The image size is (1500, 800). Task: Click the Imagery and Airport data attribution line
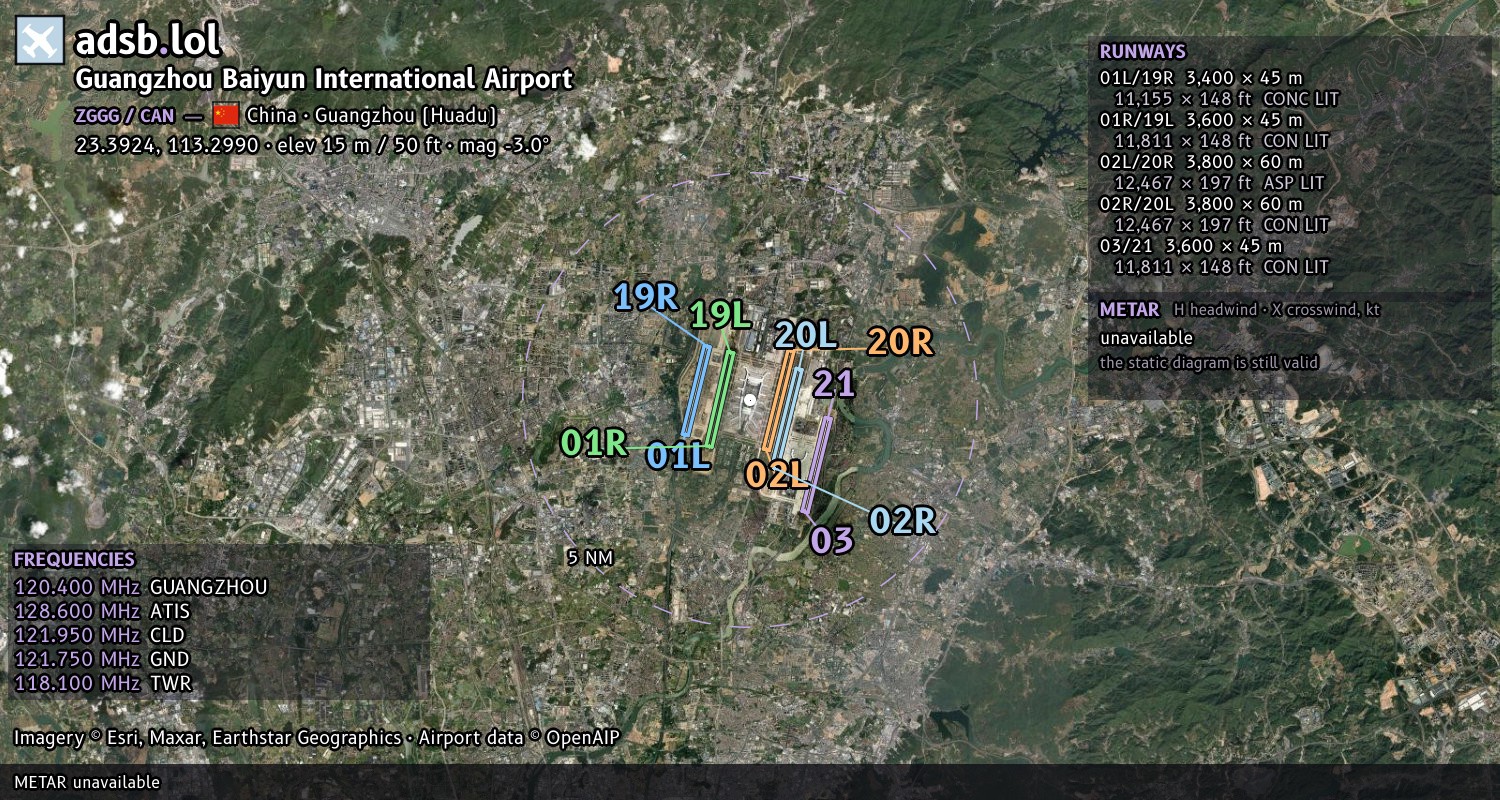[x=317, y=738]
